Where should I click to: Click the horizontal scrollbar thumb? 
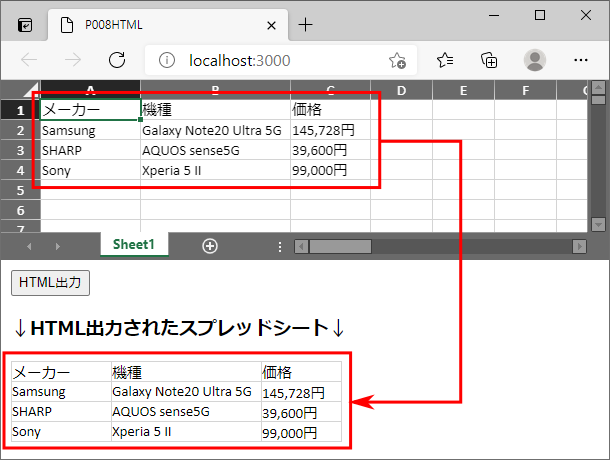tap(340, 246)
